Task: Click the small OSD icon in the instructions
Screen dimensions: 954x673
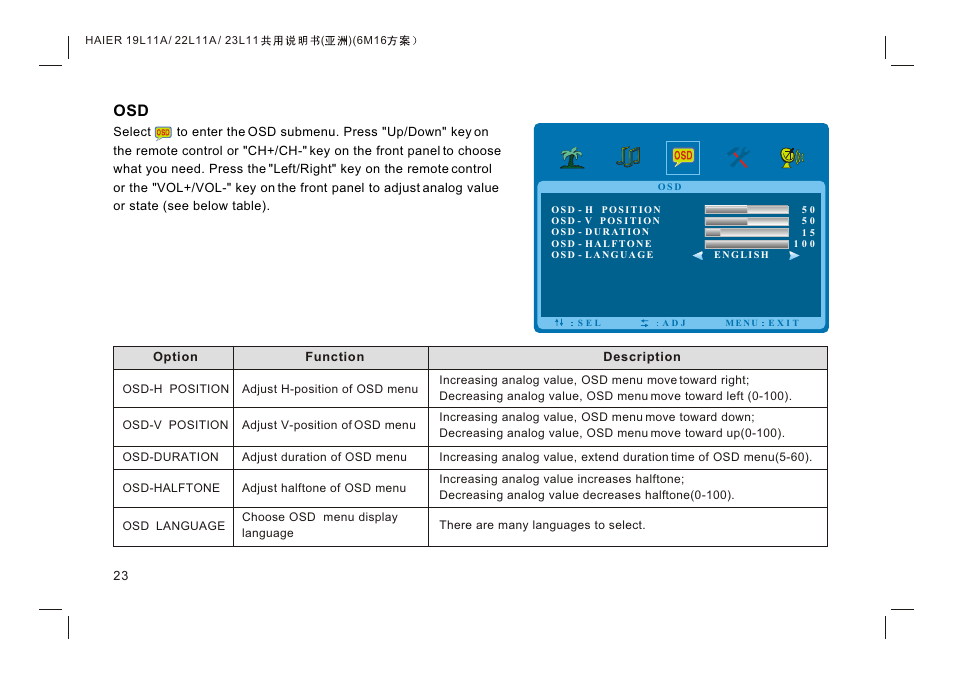Action: [163, 133]
